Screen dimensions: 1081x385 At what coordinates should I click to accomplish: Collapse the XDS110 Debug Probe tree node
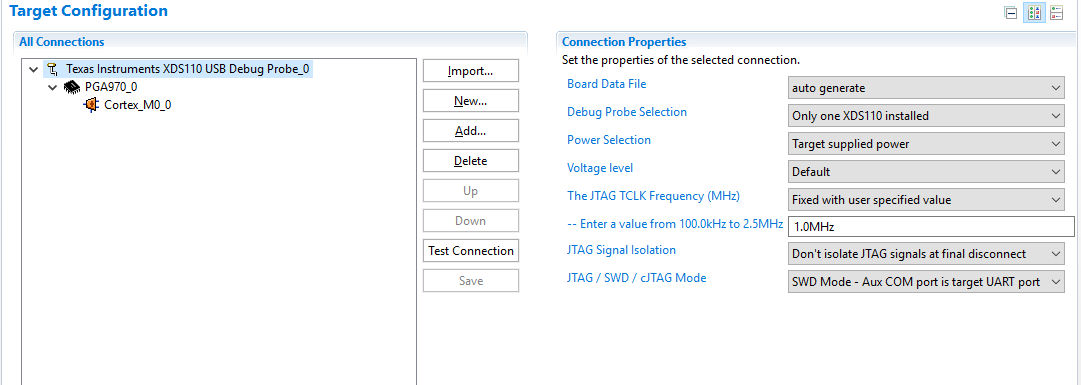[34, 70]
